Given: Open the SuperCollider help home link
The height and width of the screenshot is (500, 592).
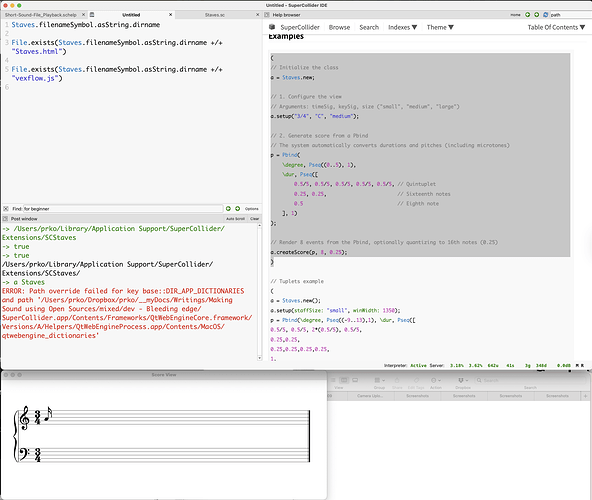Looking at the screenshot, I should [x=300, y=27].
